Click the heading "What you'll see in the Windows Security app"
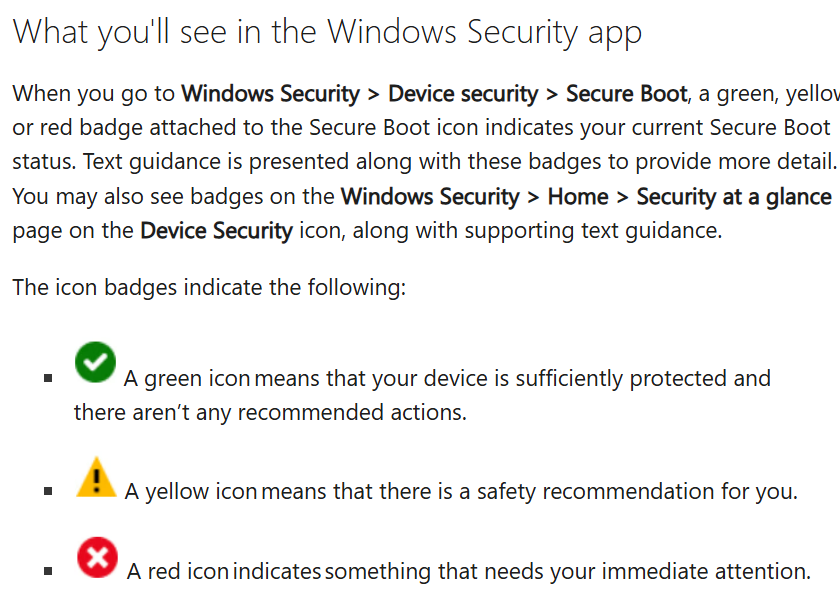This screenshot has width=840, height=592. tap(327, 33)
